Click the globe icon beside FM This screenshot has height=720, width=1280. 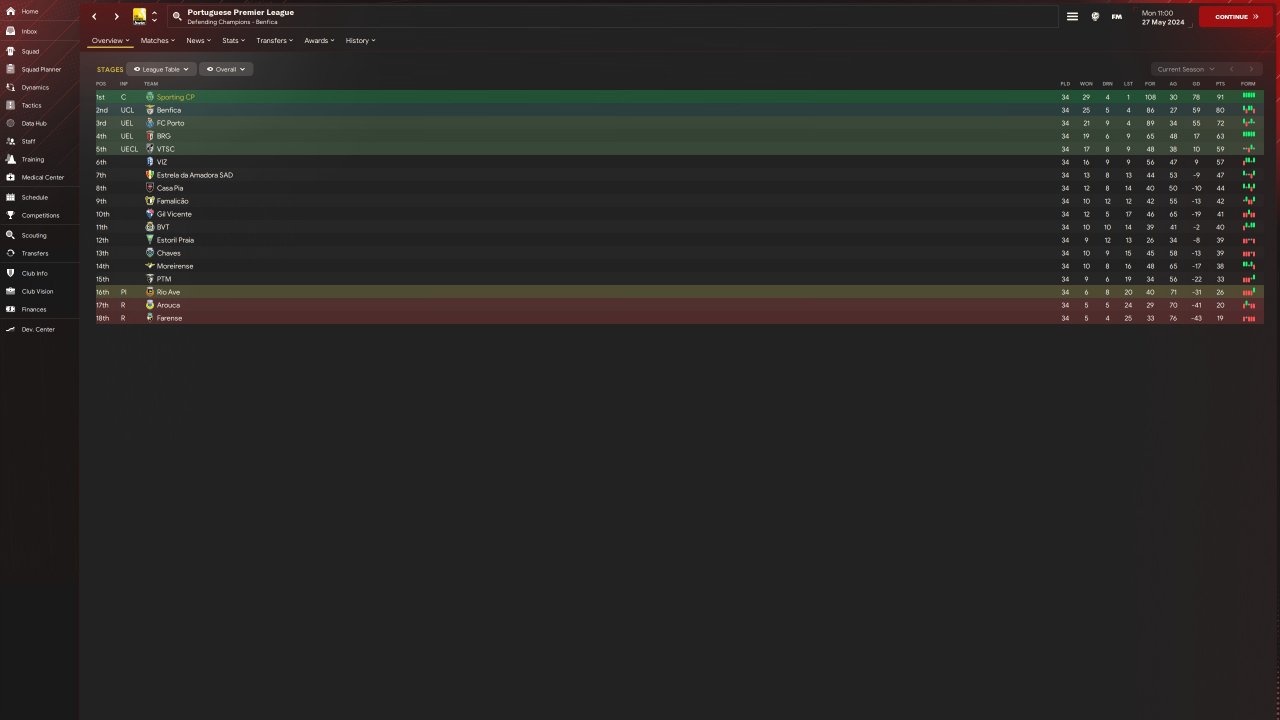pyautogui.click(x=1095, y=16)
